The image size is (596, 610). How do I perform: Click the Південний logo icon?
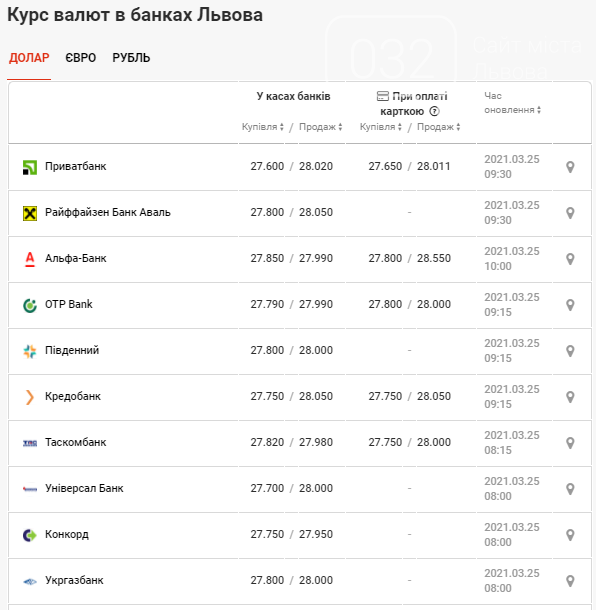[30, 351]
